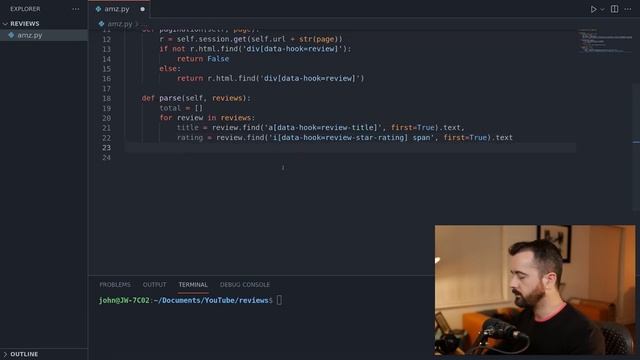Screen dimensions: 640x360
Task: Click 'else:' on line 15
Action: coord(170,69)
